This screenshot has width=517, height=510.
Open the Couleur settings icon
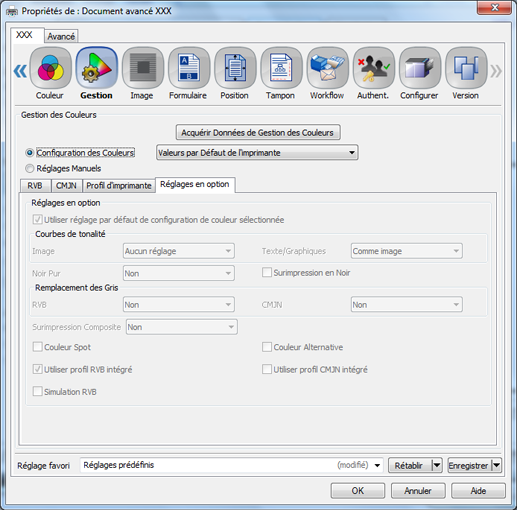point(50,68)
